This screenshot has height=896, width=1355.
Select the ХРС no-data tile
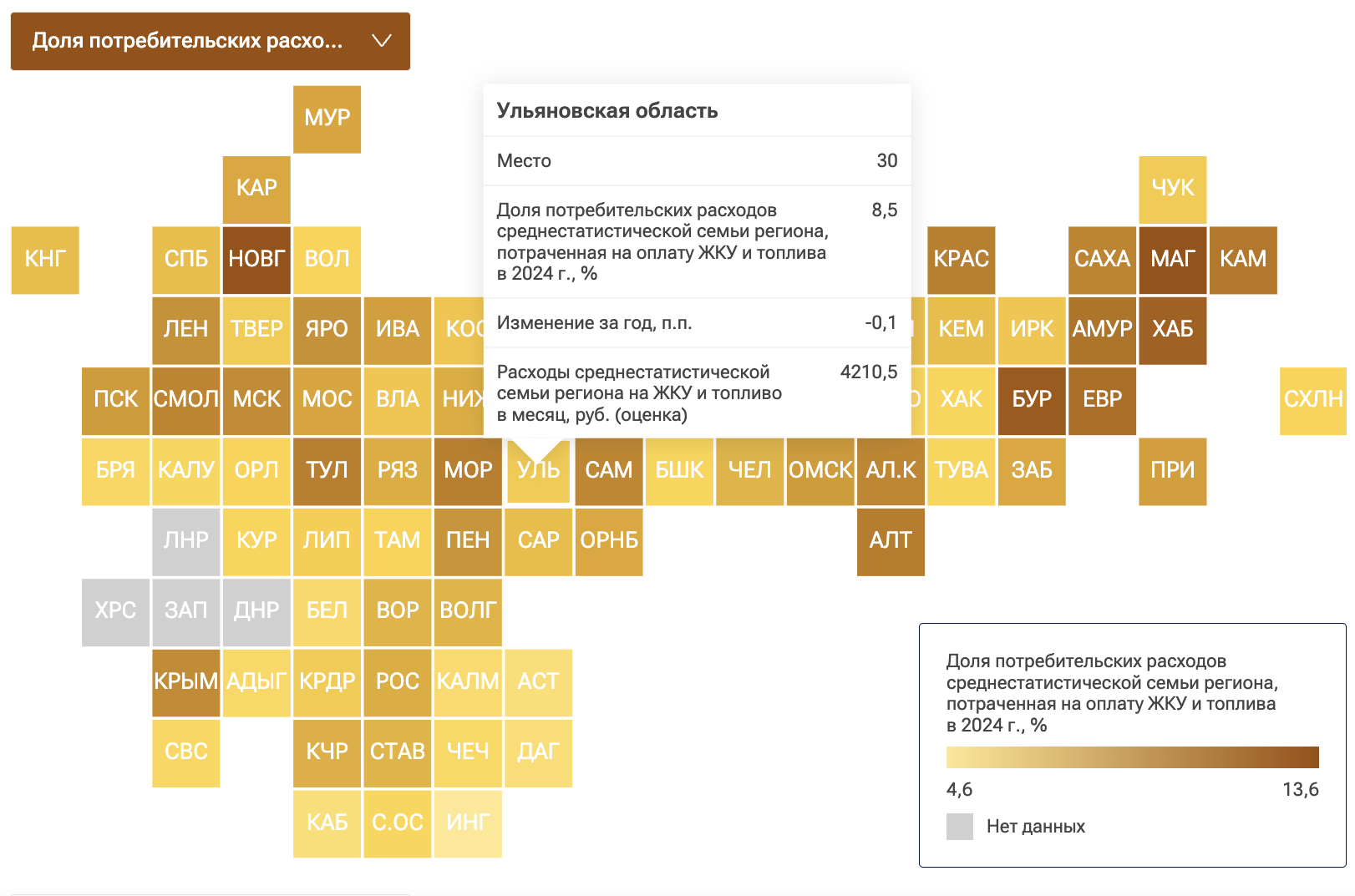[x=115, y=612]
